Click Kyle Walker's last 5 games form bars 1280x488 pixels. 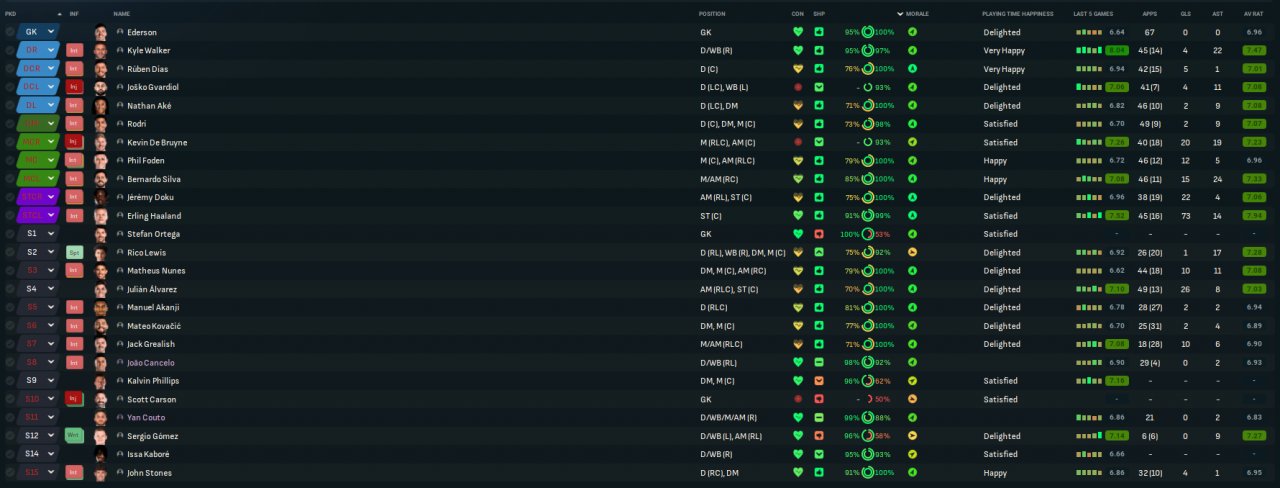coord(1088,50)
